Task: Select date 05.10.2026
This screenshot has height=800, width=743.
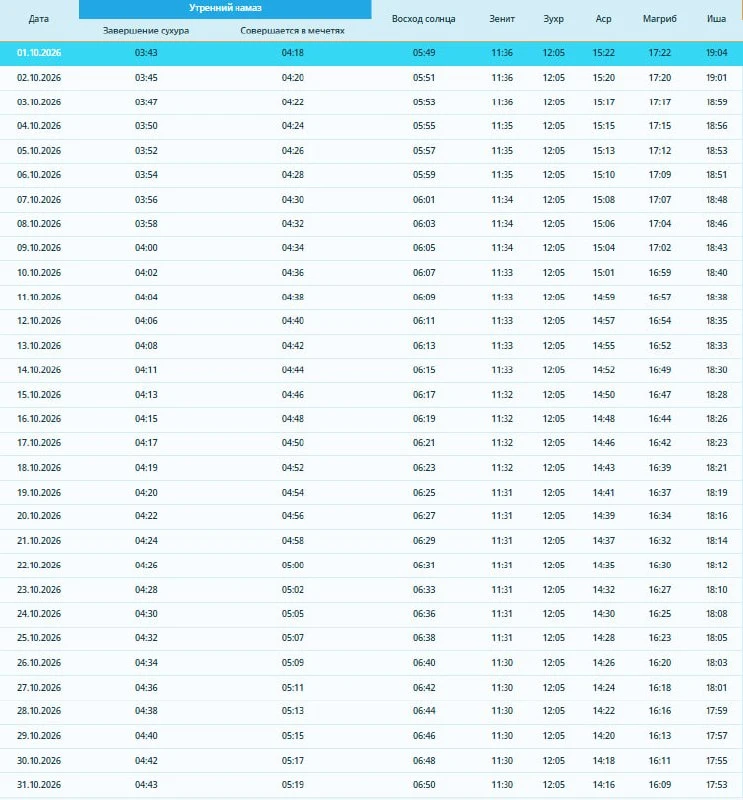Action: 39,151
